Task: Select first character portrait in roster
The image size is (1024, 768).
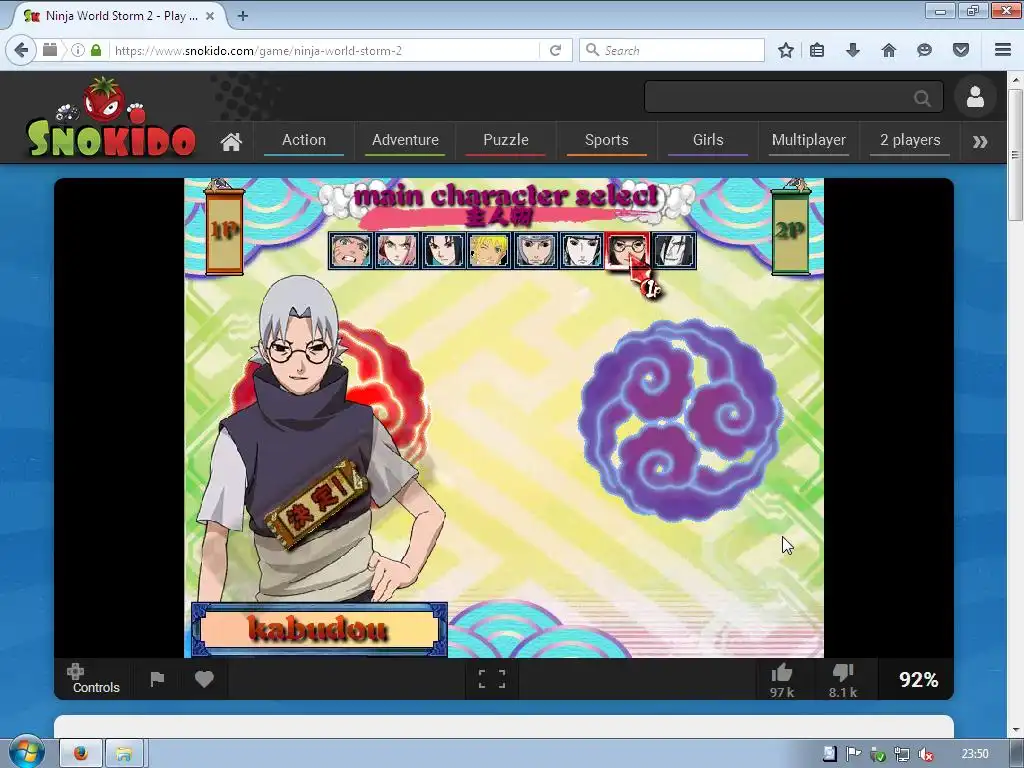Action: tap(351, 250)
